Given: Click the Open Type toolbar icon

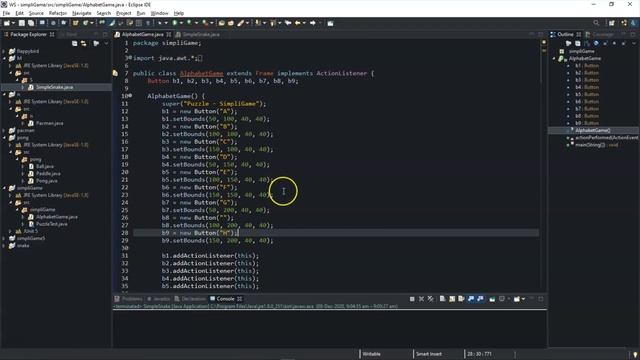Looking at the screenshot, I should 222,23.
